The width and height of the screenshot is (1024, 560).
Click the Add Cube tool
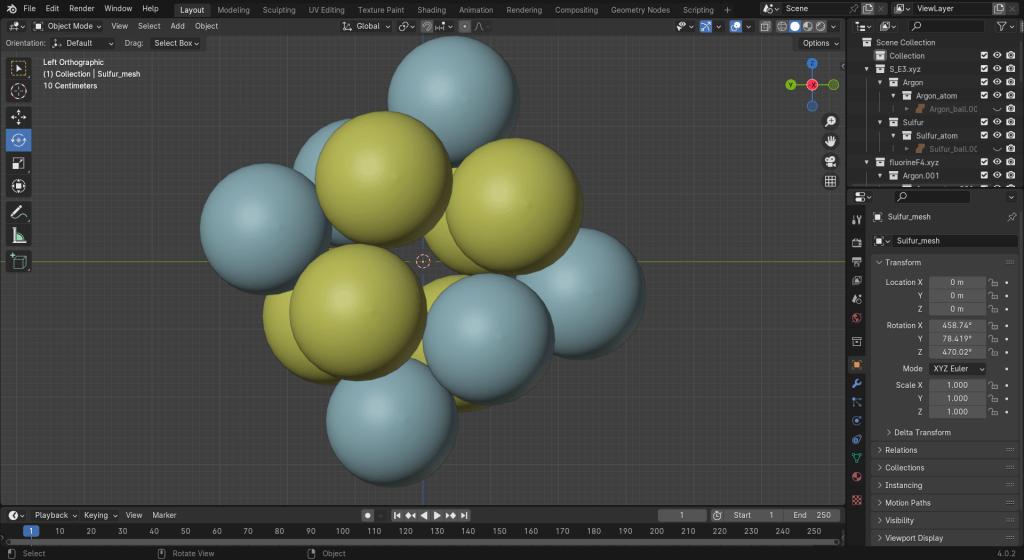pyautogui.click(x=19, y=261)
